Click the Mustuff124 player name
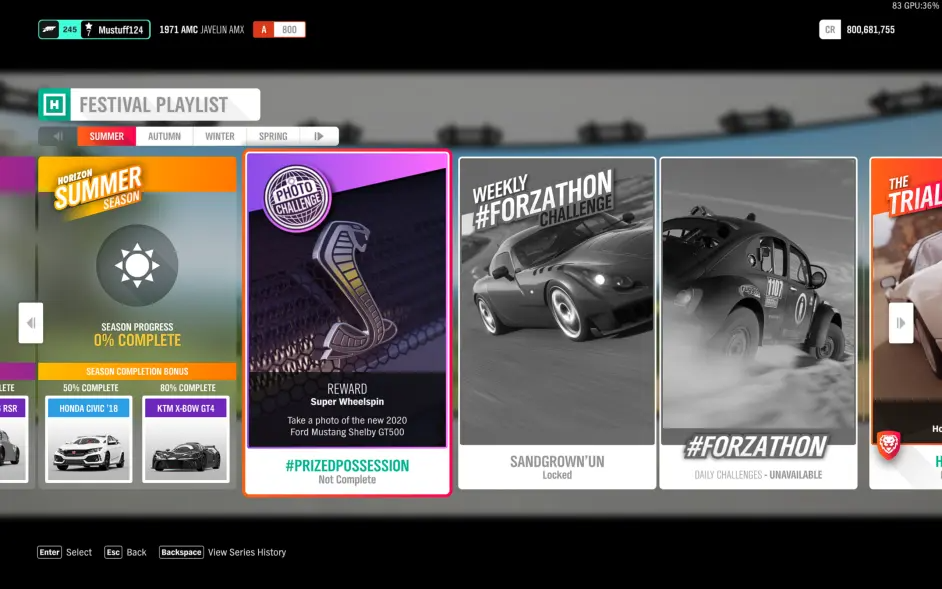 pos(121,29)
